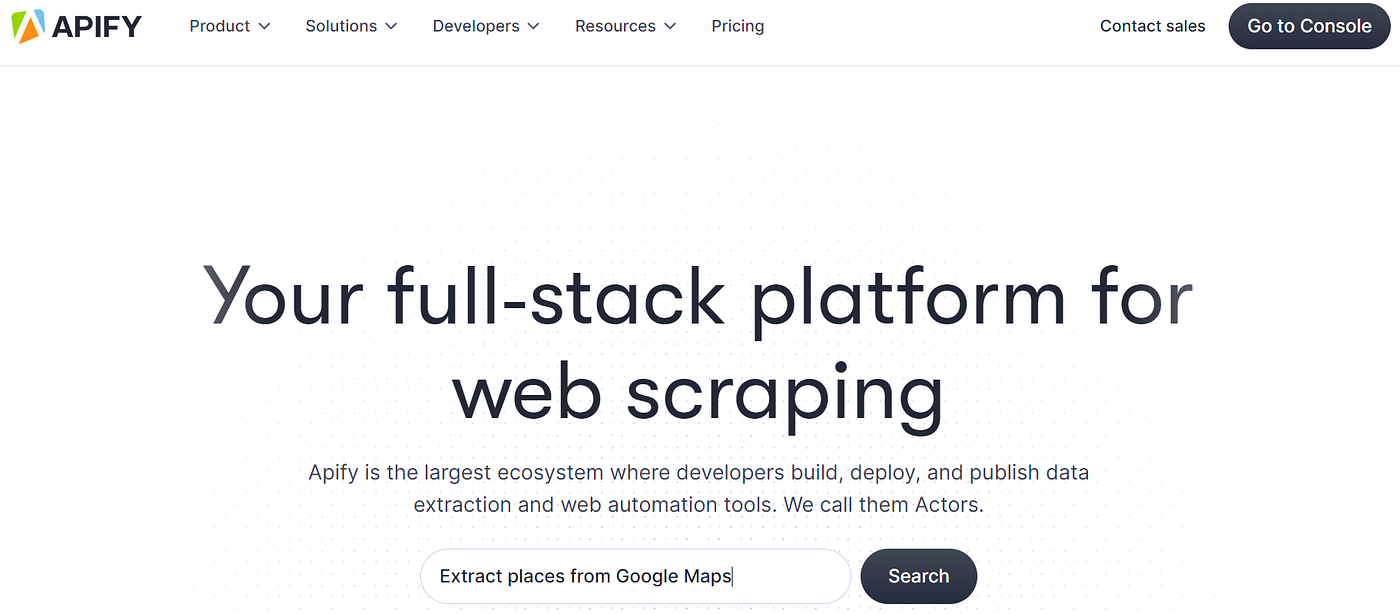Click the APIFY wordmark text
This screenshot has width=1400, height=614.
pyautogui.click(x=97, y=26)
